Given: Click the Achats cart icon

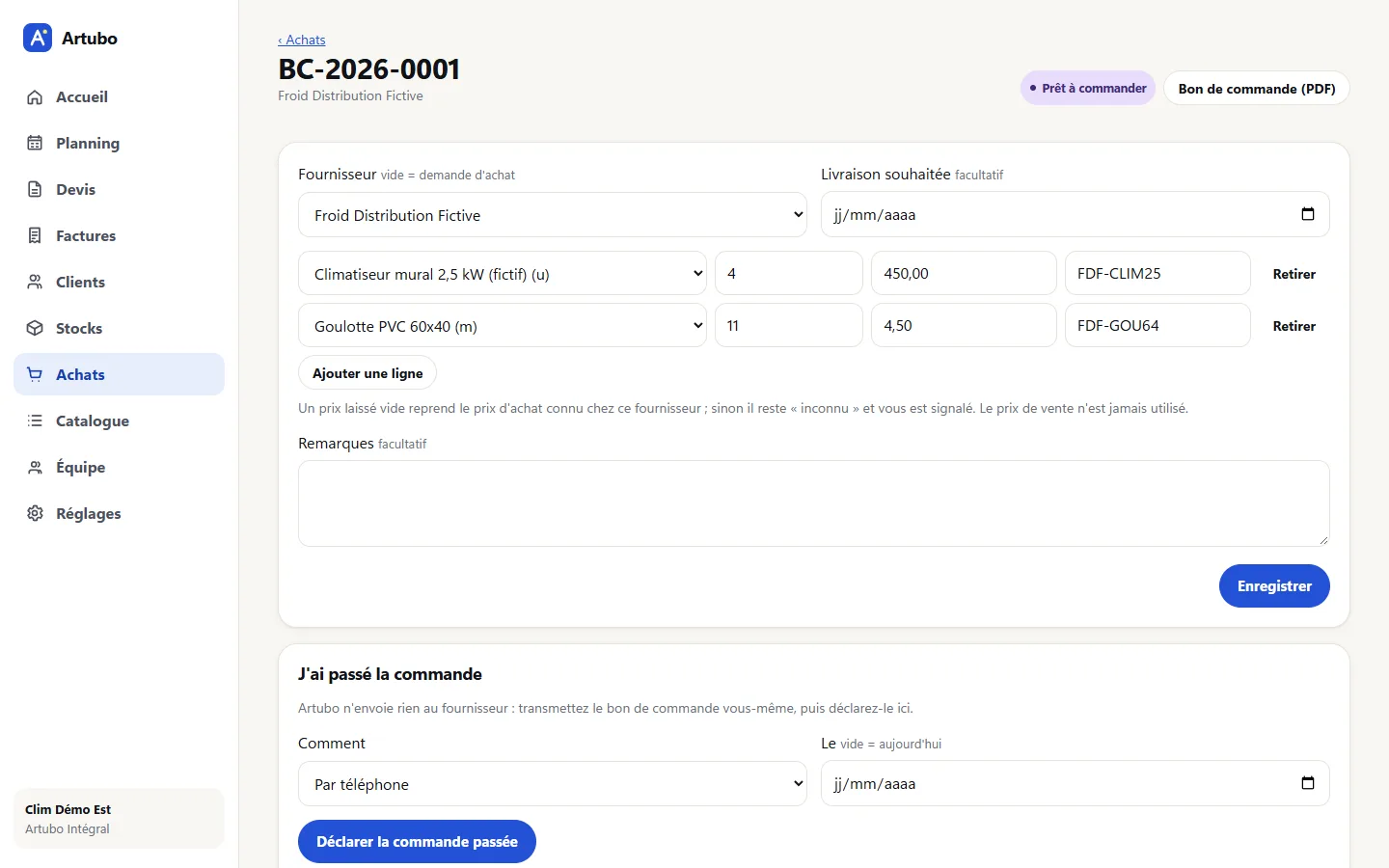Looking at the screenshot, I should 35,375.
